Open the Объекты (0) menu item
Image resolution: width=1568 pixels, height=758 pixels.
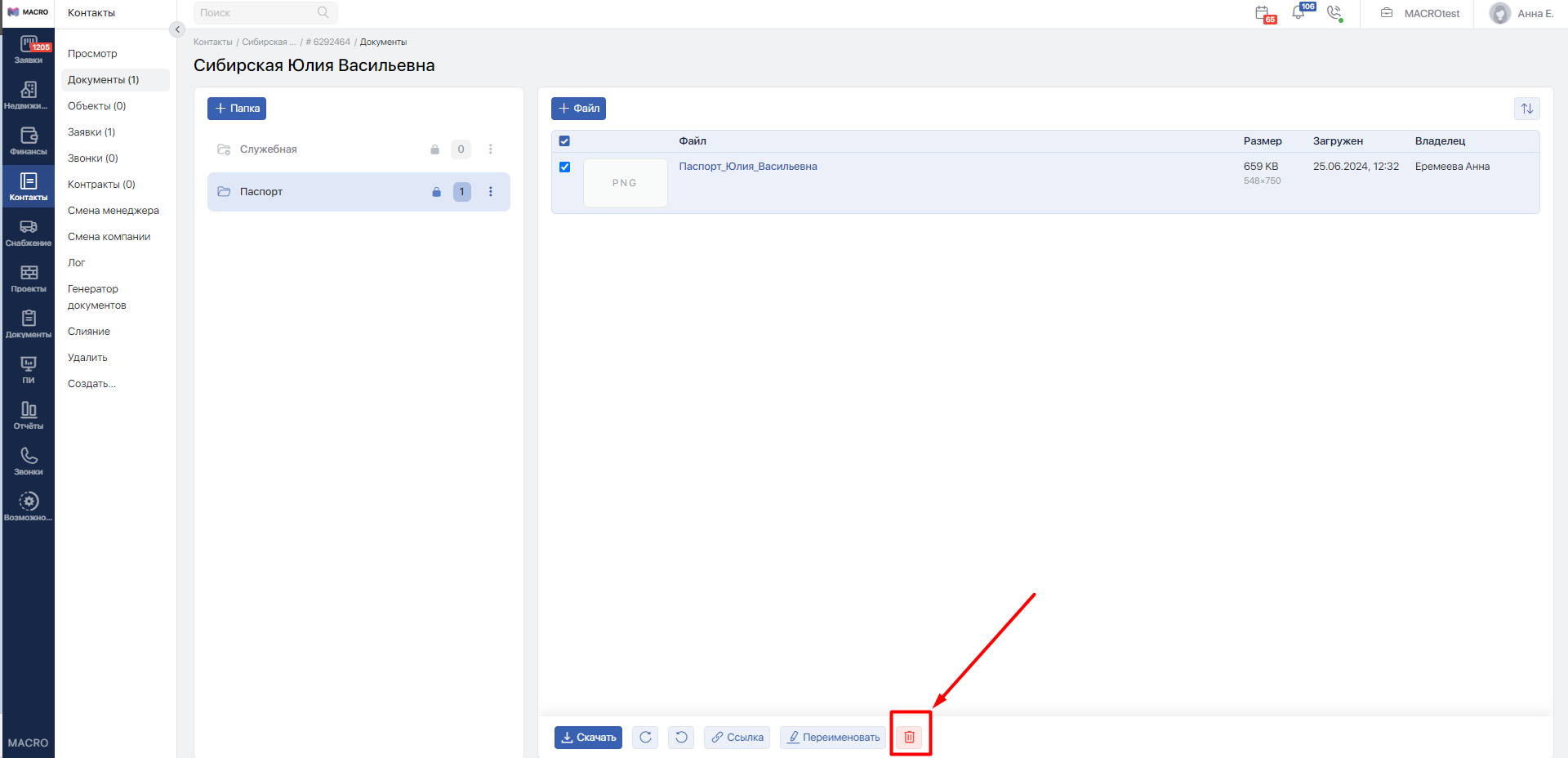[96, 106]
